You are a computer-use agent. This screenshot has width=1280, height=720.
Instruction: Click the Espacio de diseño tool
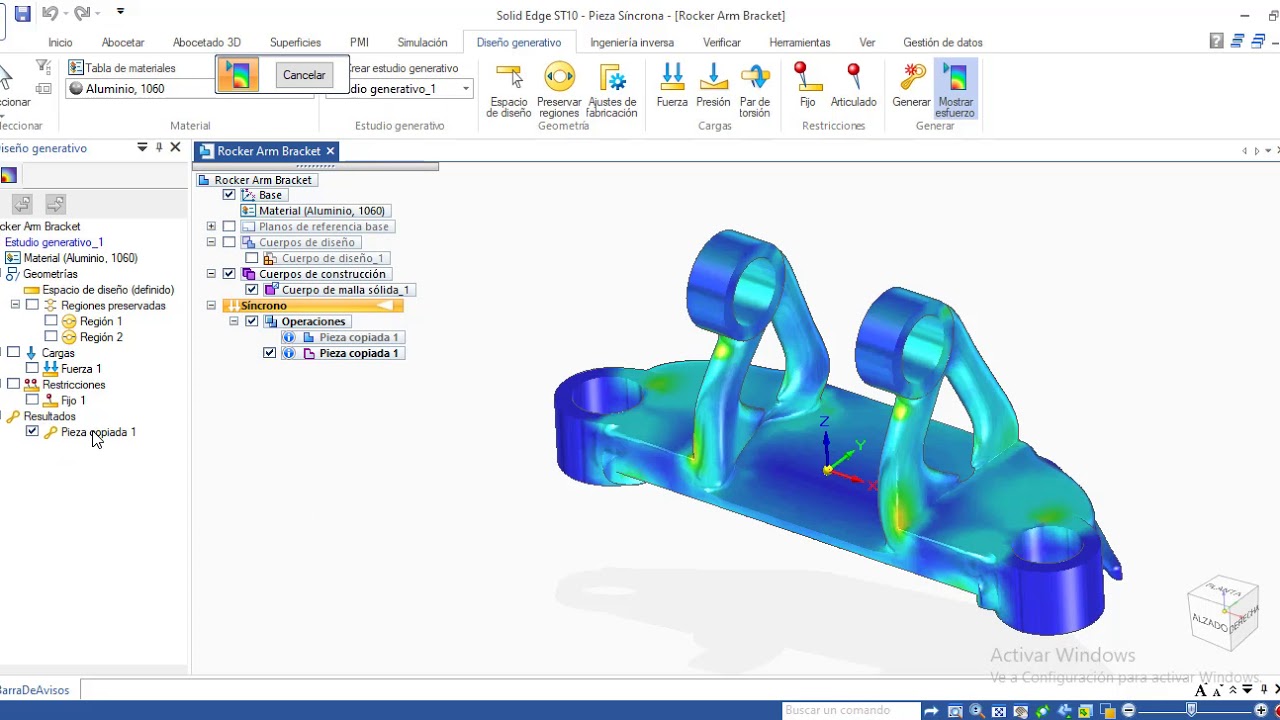509,90
